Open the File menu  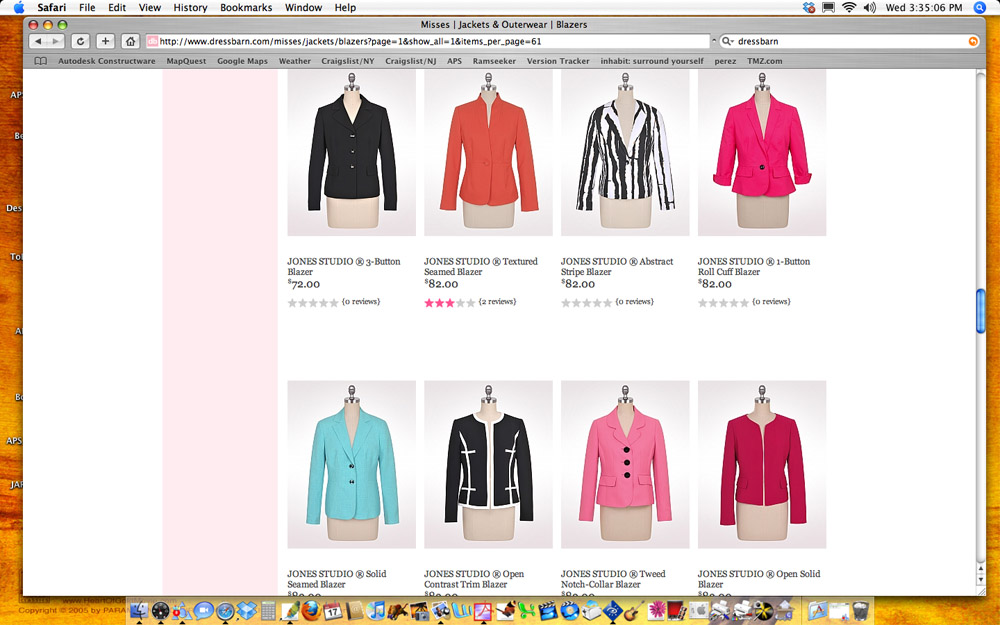pos(87,8)
